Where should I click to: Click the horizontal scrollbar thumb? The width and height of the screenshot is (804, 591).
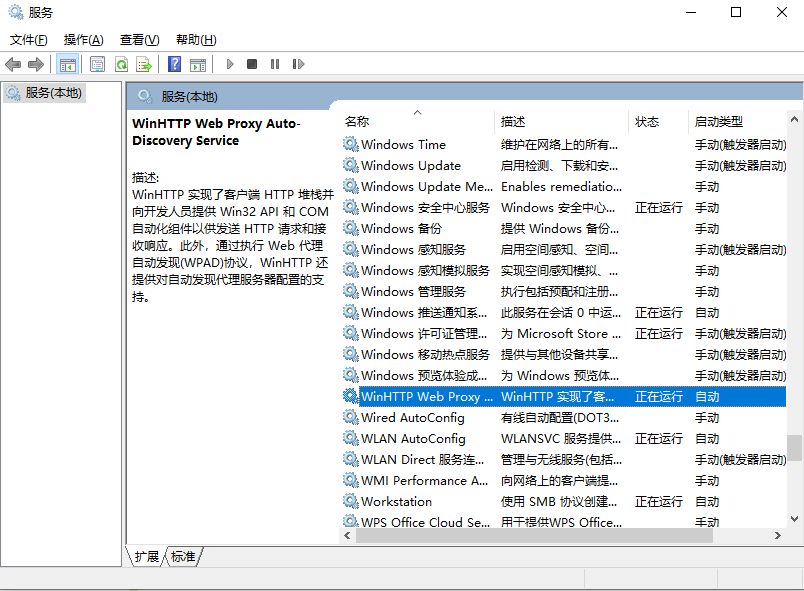pyautogui.click(x=534, y=536)
